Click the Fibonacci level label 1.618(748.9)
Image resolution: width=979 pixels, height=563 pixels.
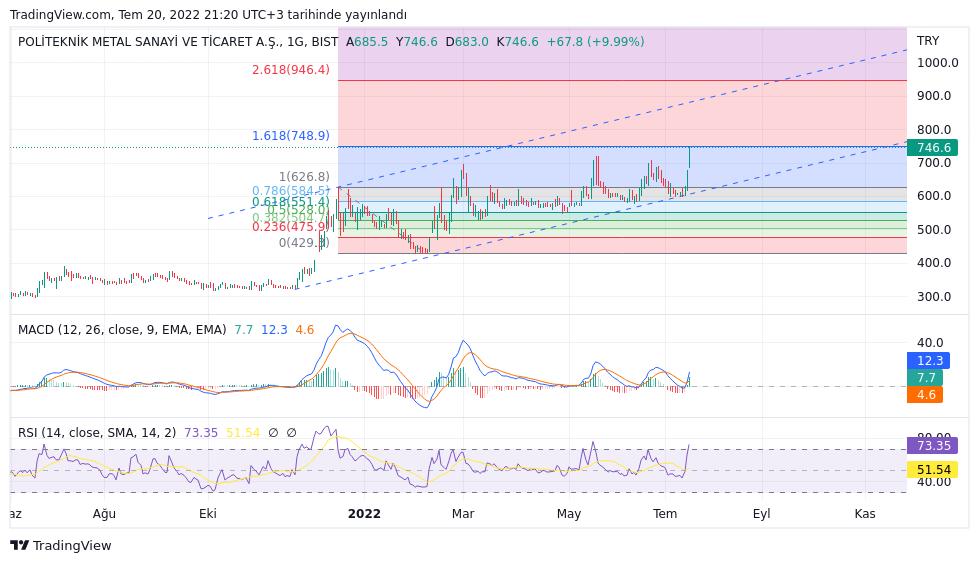(291, 135)
